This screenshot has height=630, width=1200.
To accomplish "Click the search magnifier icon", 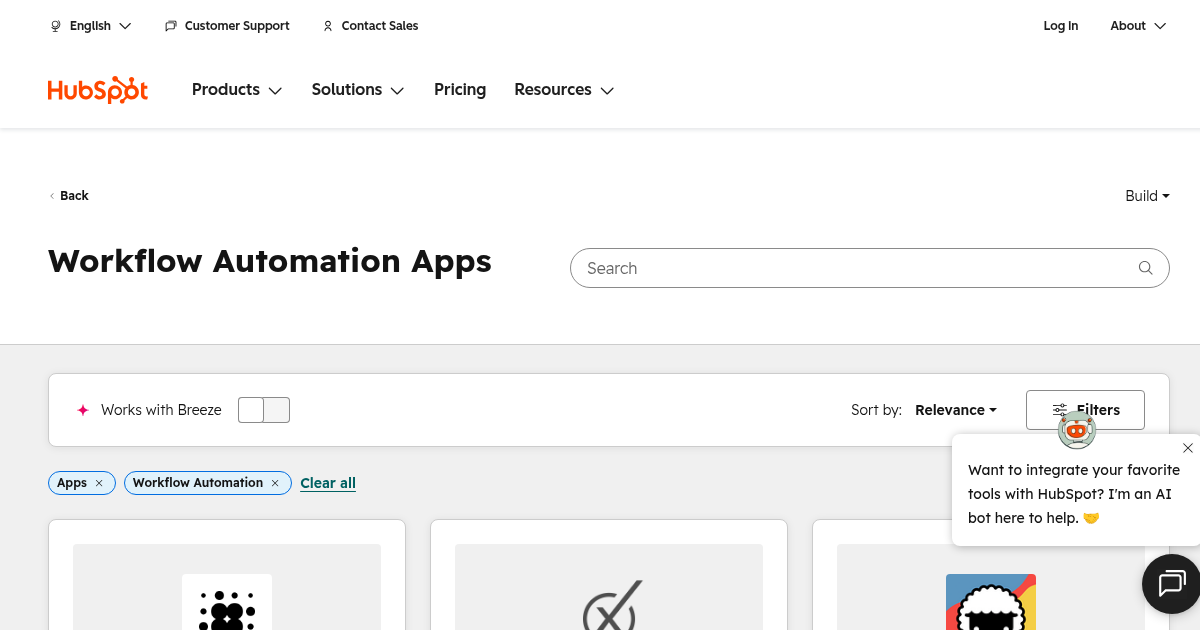I will coord(1146,268).
